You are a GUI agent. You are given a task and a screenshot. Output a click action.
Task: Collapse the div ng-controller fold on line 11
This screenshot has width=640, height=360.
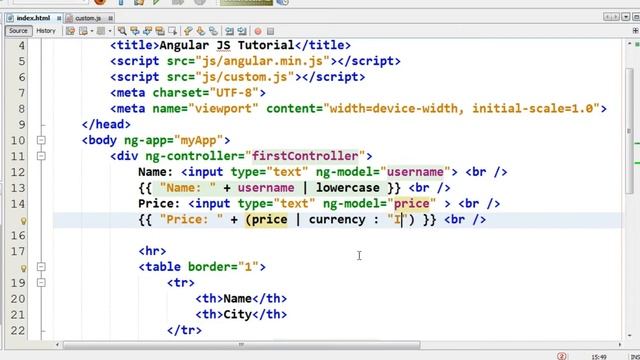click(41, 156)
